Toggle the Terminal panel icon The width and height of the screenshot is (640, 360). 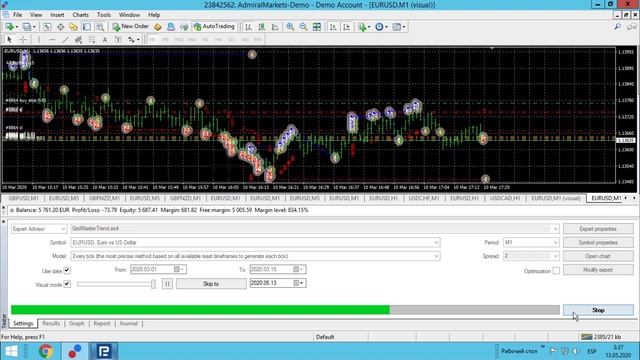[x=87, y=27]
